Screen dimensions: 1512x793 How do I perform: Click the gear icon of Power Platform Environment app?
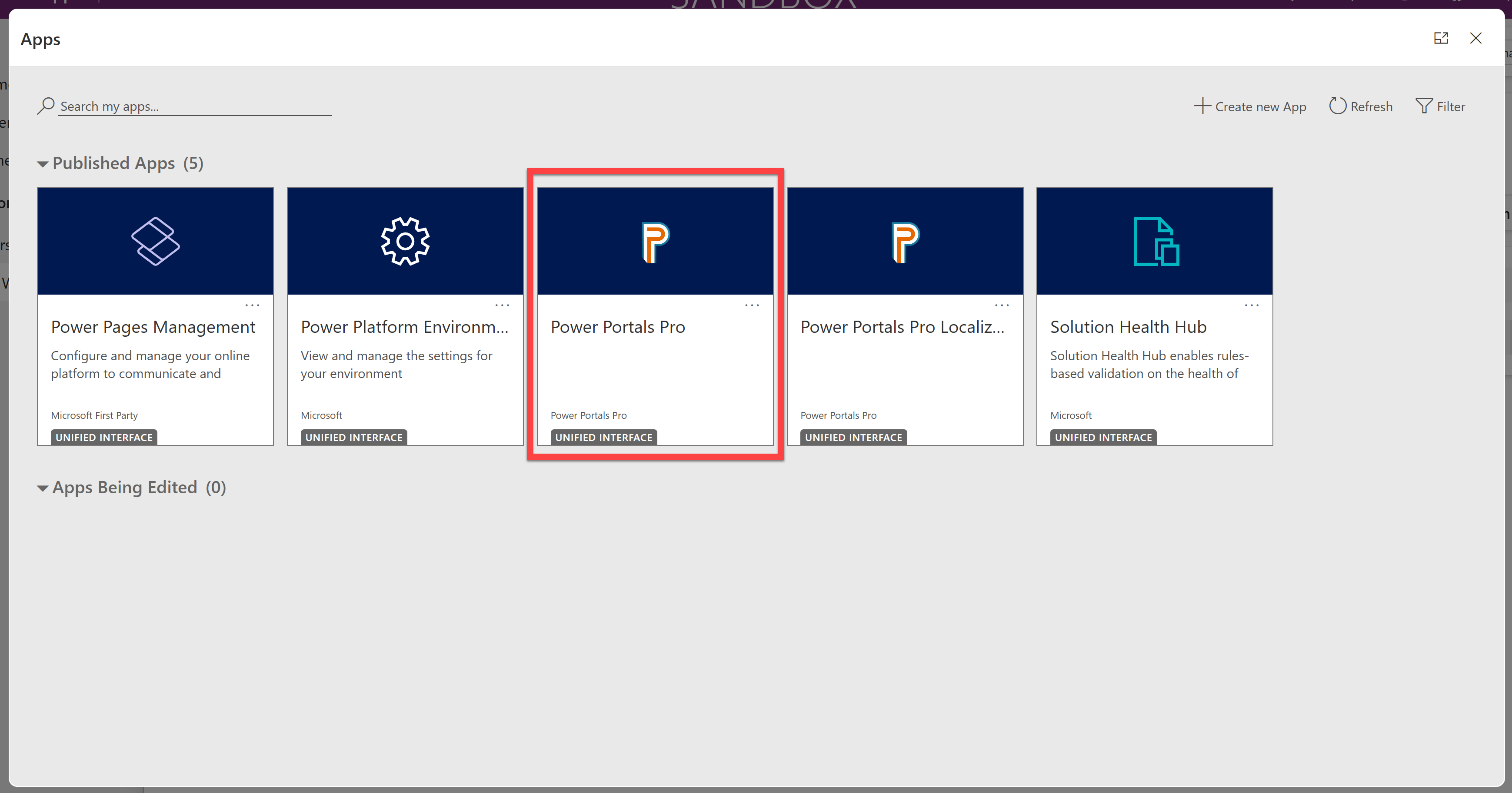coord(405,241)
